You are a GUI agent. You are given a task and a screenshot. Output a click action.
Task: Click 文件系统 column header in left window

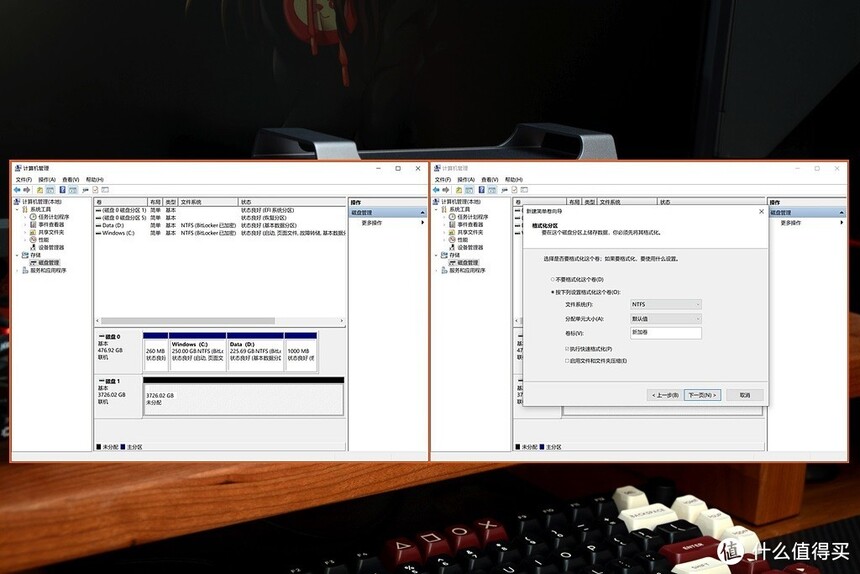(x=208, y=202)
